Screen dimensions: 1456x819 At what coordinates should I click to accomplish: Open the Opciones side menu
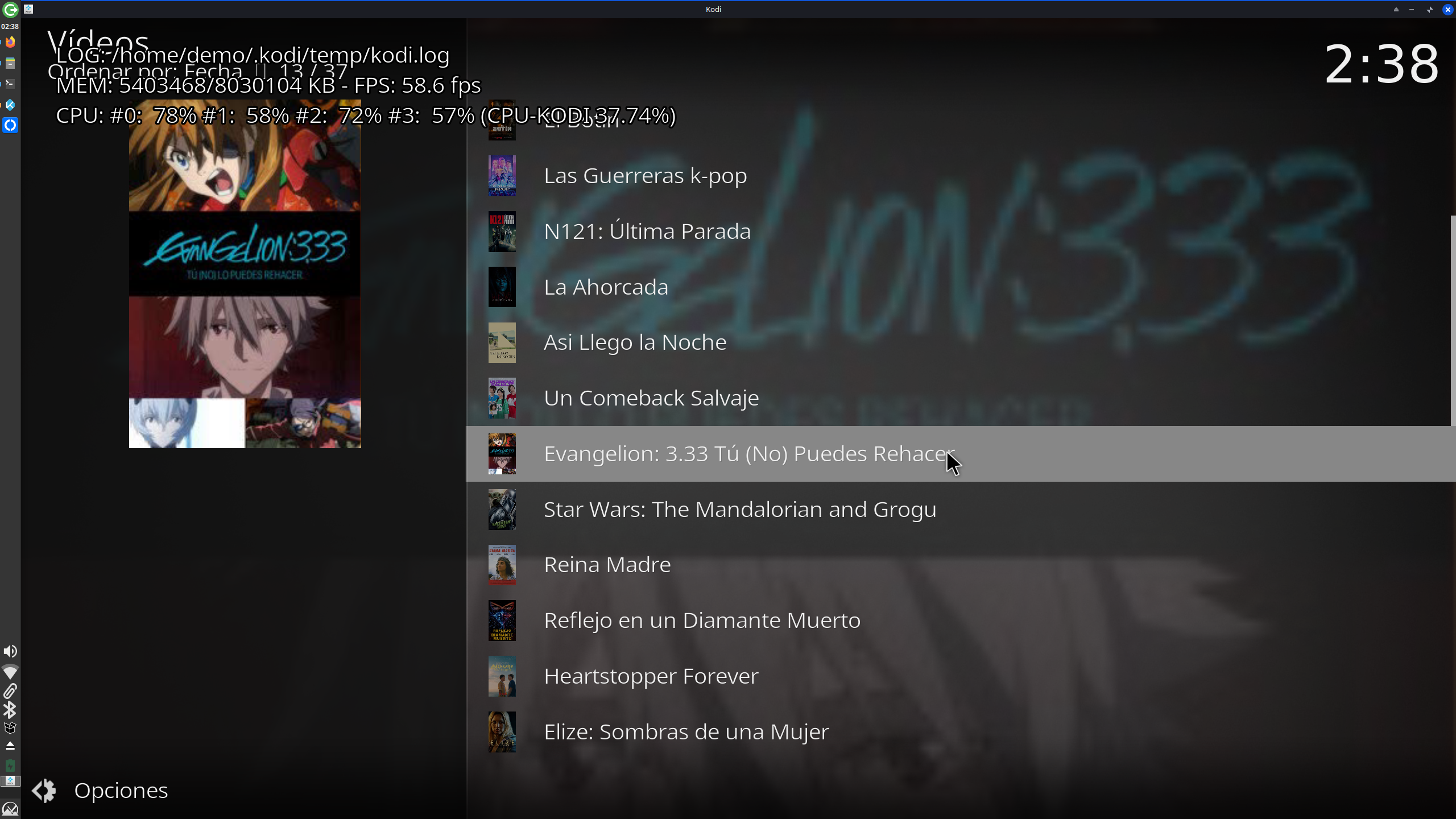[100, 791]
